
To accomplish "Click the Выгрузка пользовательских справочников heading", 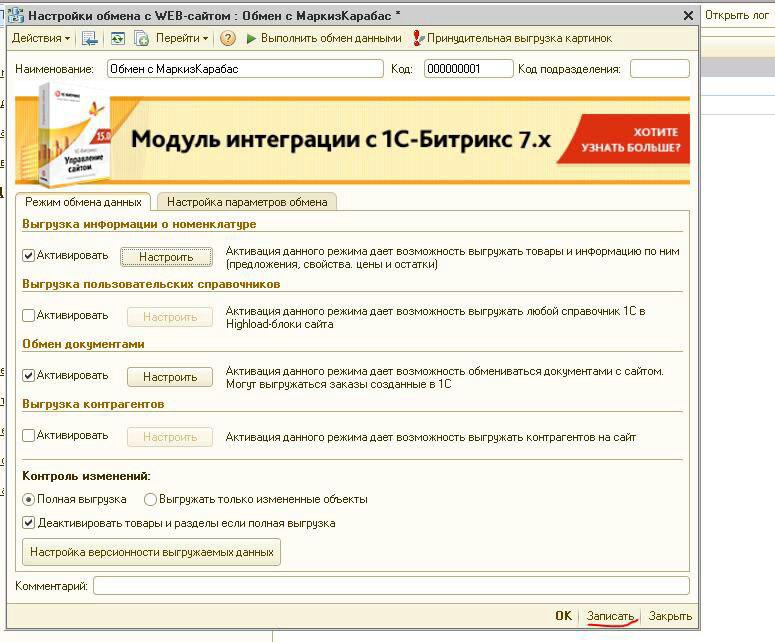I will pyautogui.click(x=151, y=284).
